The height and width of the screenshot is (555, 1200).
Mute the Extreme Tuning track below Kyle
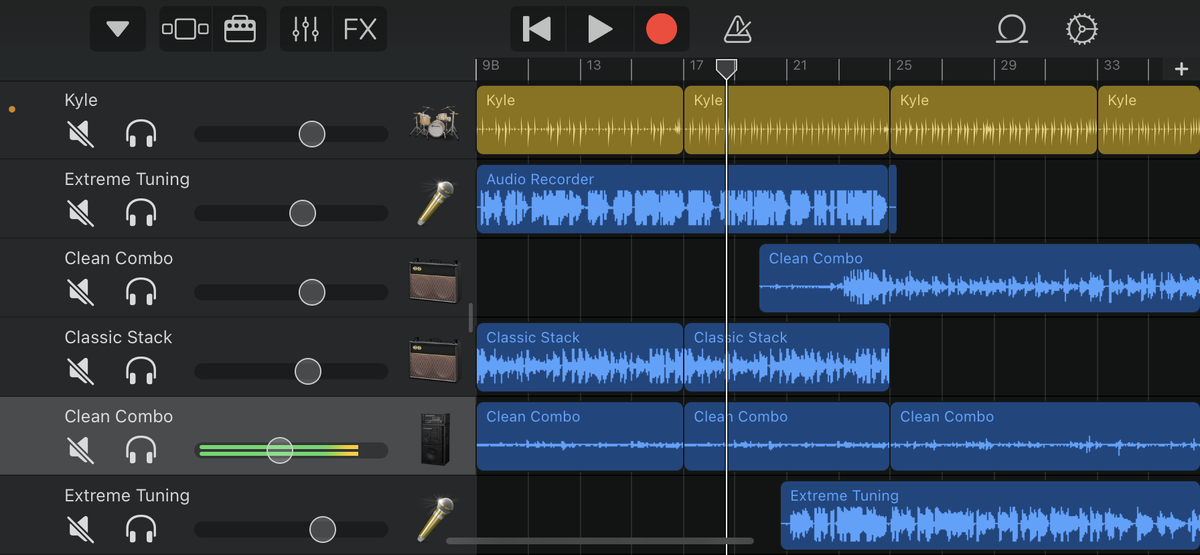(x=80, y=213)
